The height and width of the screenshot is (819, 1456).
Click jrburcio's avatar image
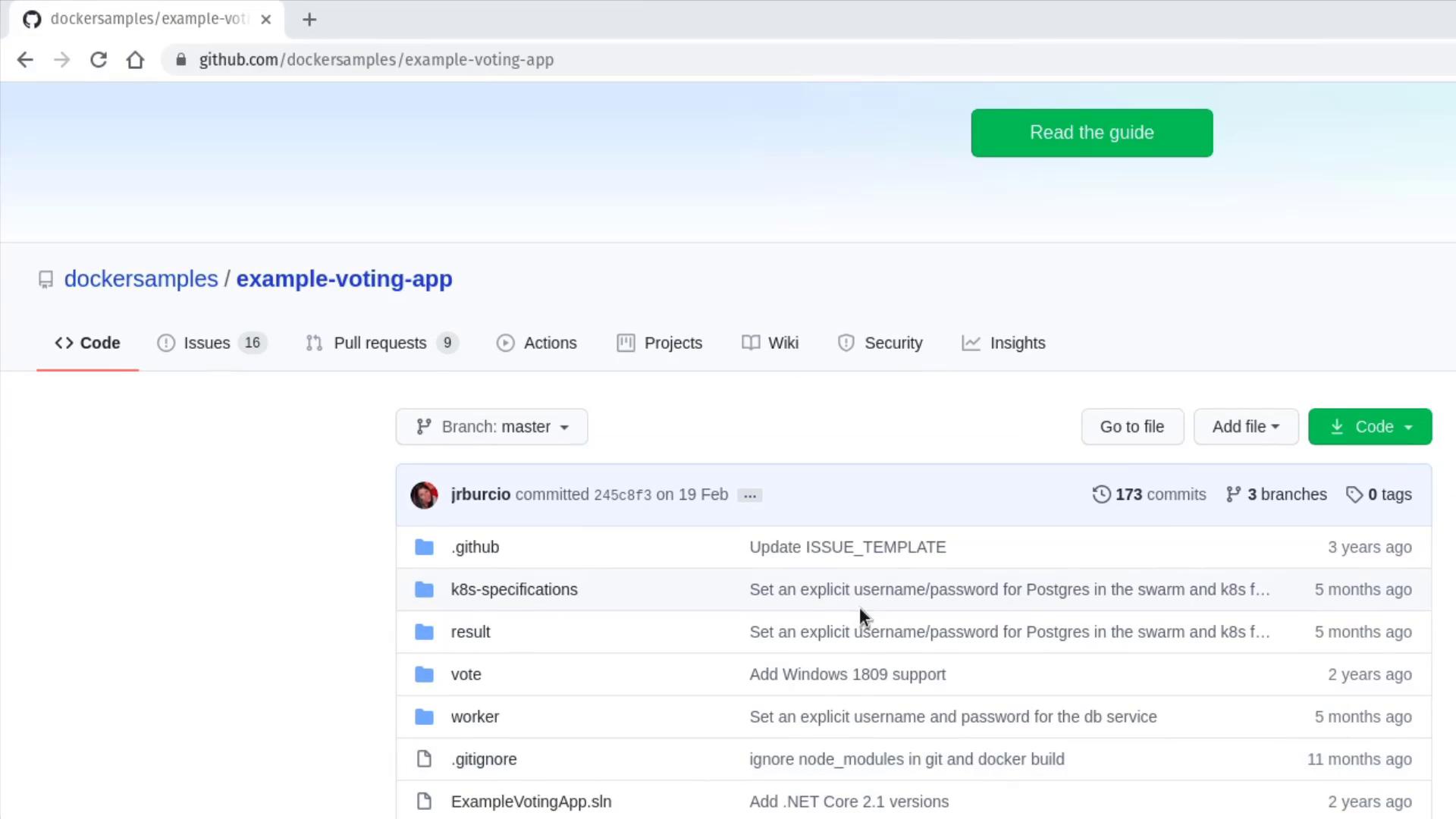(424, 495)
